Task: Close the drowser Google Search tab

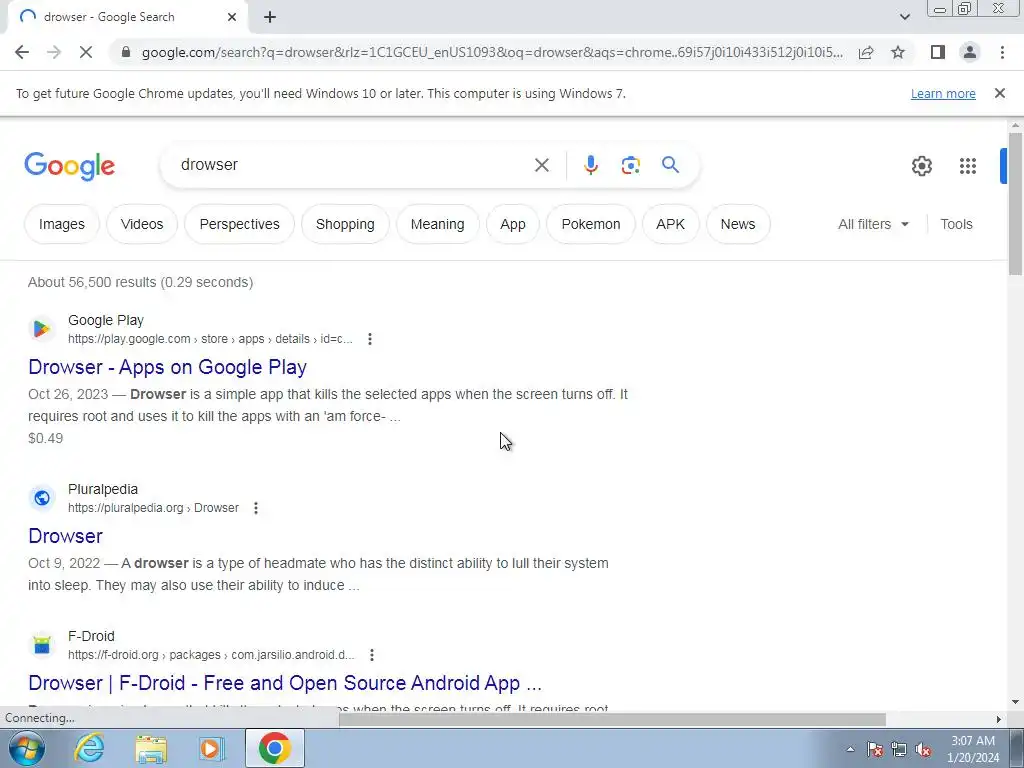Action: pyautogui.click(x=232, y=17)
